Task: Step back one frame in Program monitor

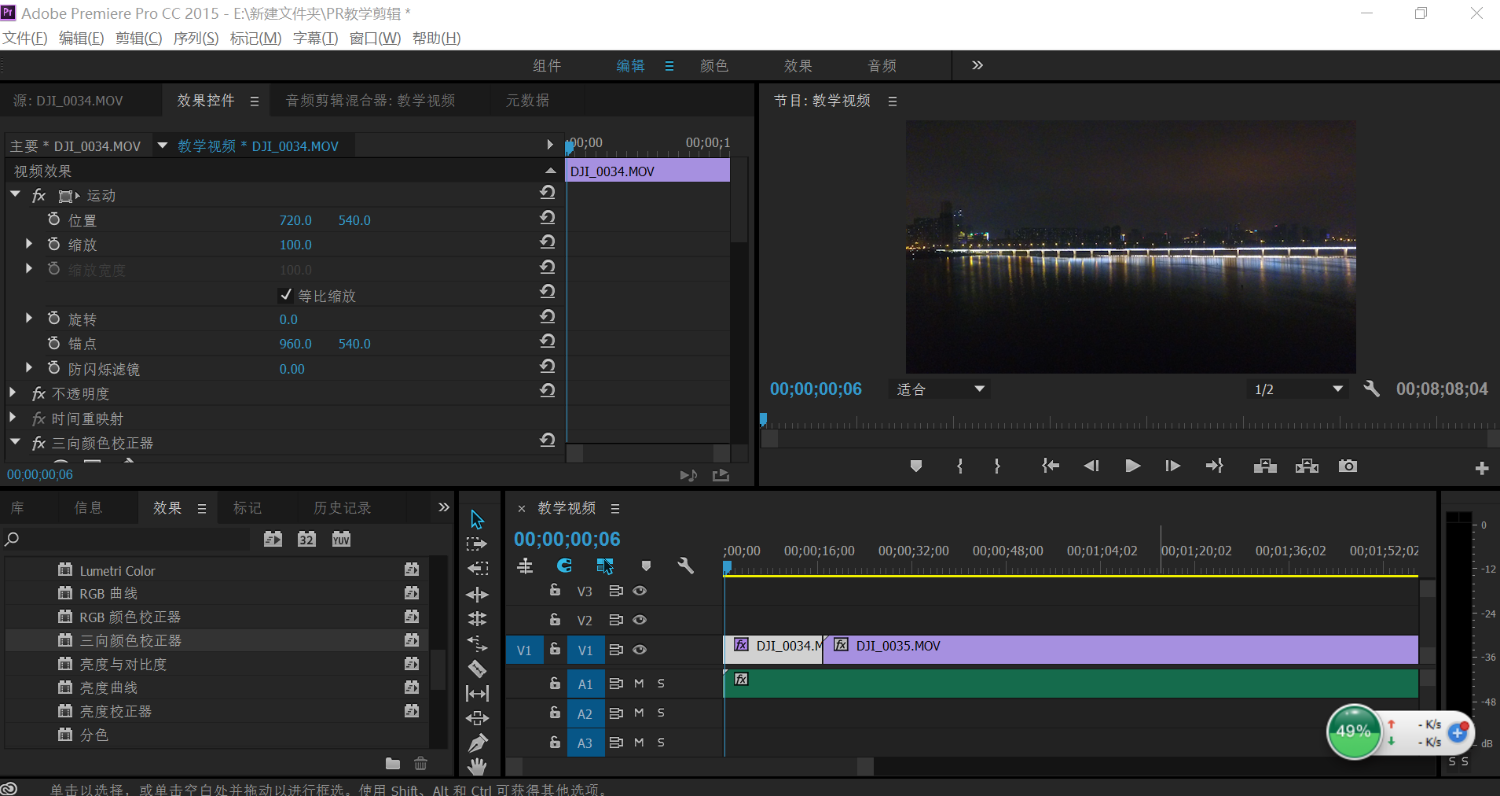Action: pos(1091,466)
